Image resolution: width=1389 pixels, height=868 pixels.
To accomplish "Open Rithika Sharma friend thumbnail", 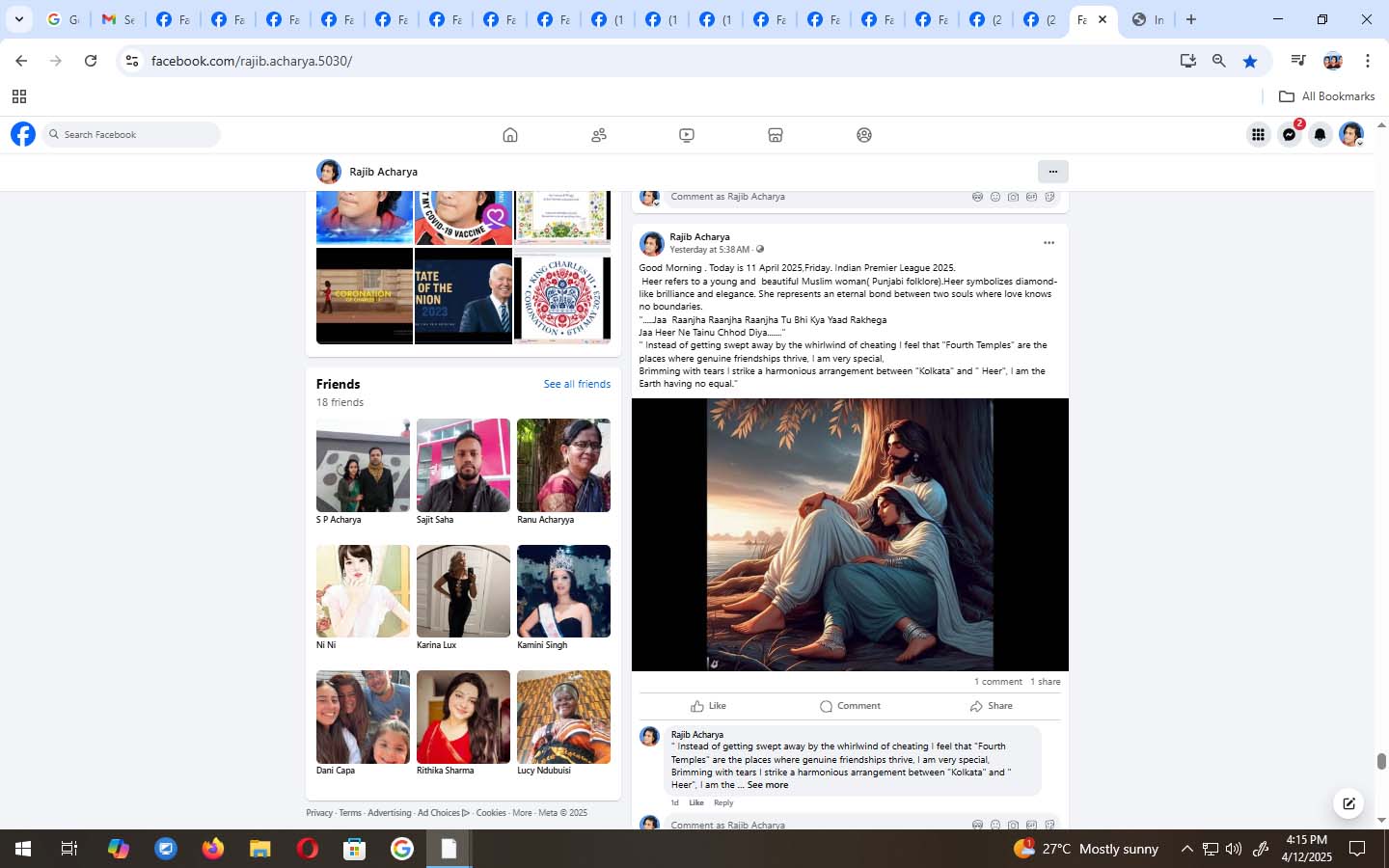I will coord(463,717).
